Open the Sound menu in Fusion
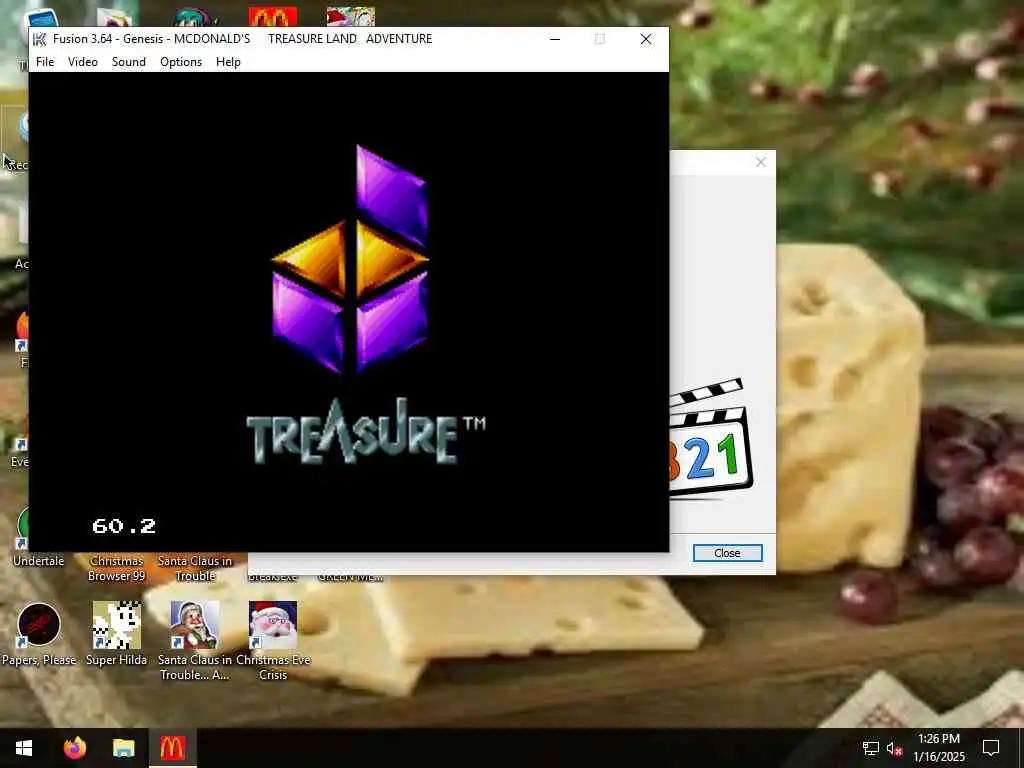Screen dimensions: 1024x768 (129, 61)
